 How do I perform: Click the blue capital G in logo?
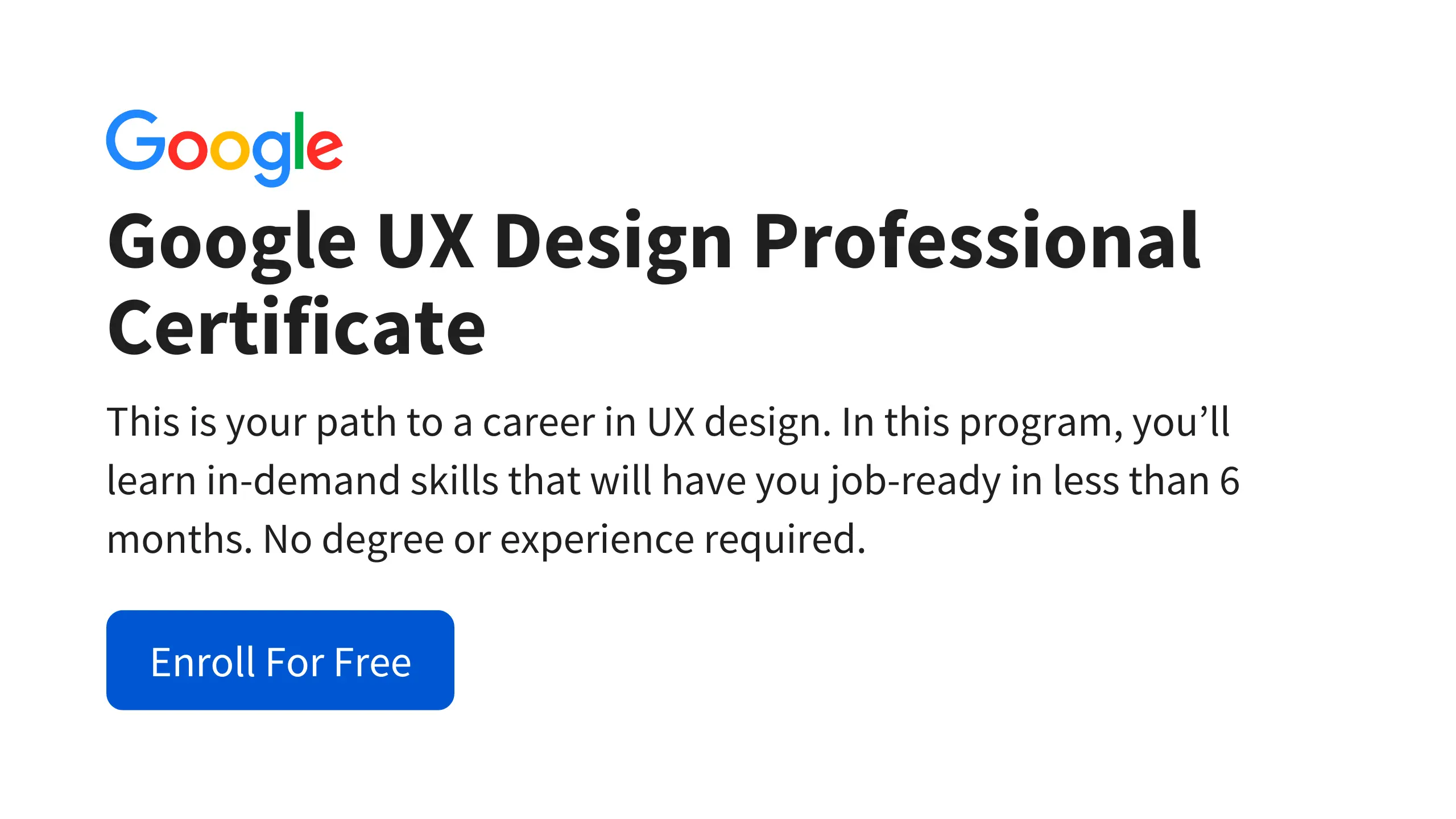[133, 140]
